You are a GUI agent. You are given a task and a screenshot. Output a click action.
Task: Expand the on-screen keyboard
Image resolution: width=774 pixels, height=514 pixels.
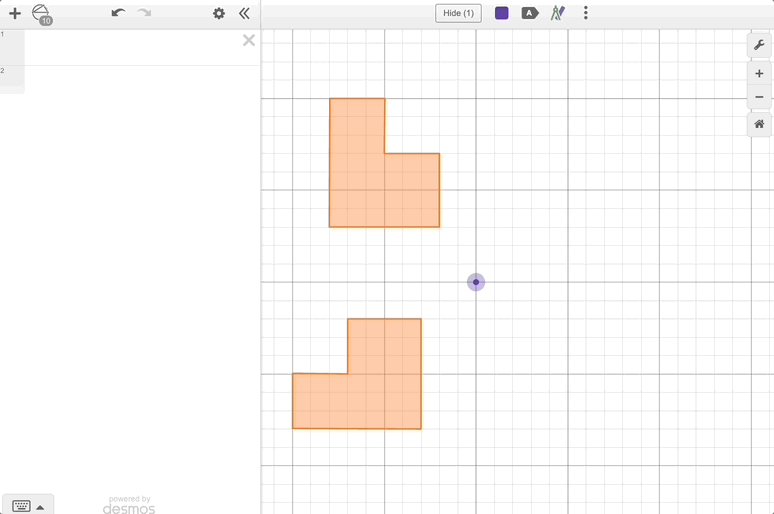tap(27, 505)
